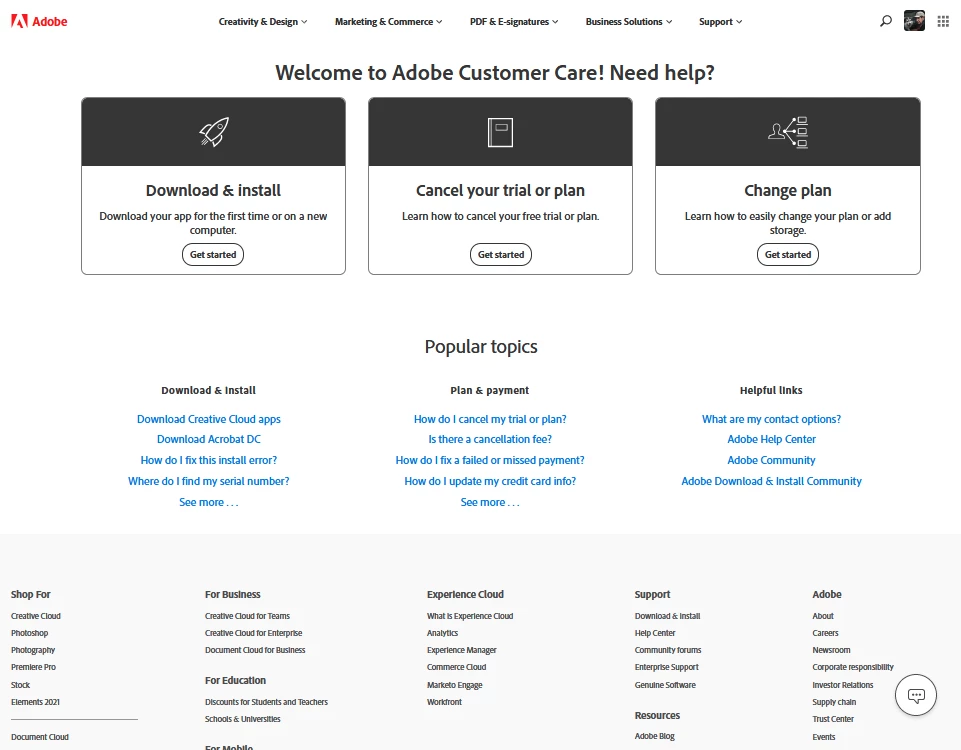Open How do I fix this install error
Screen dimensions: 961x750
tap(208, 460)
